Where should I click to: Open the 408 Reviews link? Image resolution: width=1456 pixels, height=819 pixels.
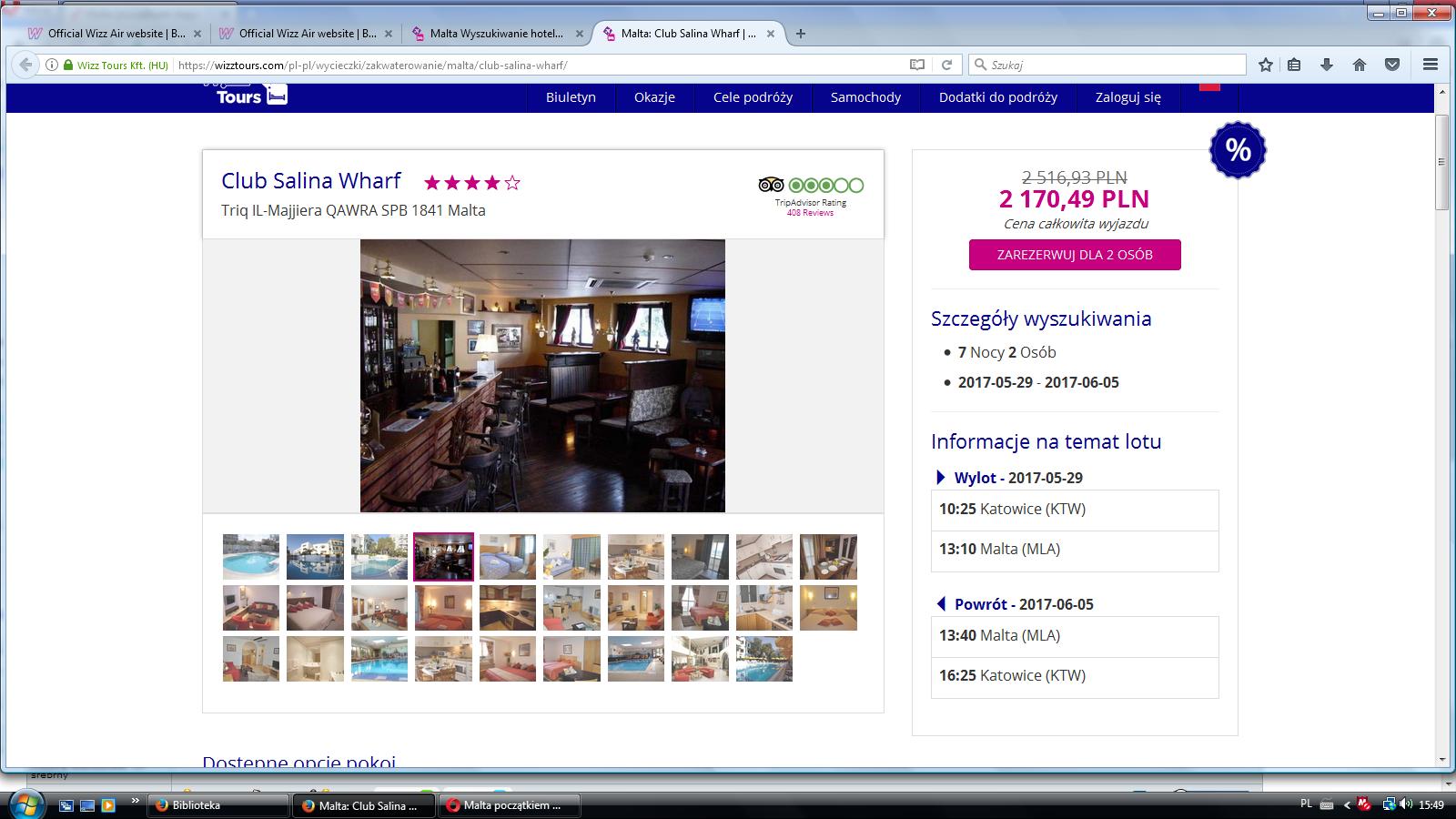810,213
